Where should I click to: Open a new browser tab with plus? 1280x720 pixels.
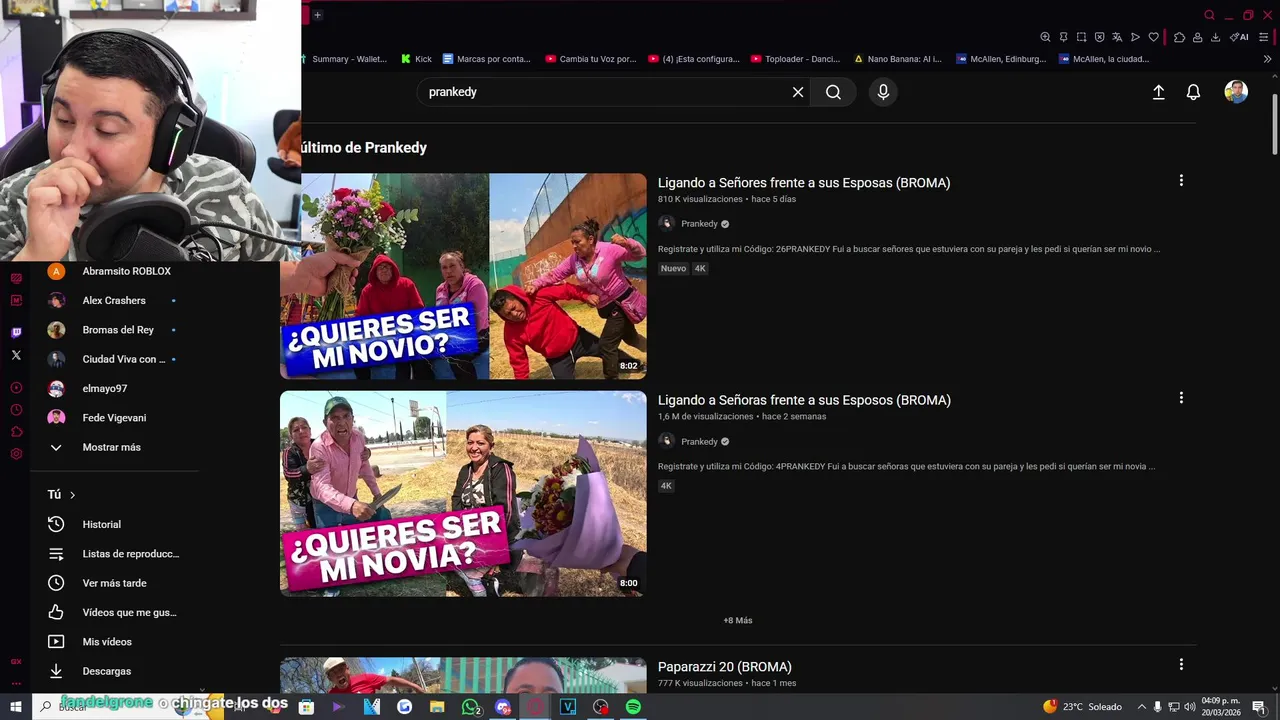coord(317,15)
